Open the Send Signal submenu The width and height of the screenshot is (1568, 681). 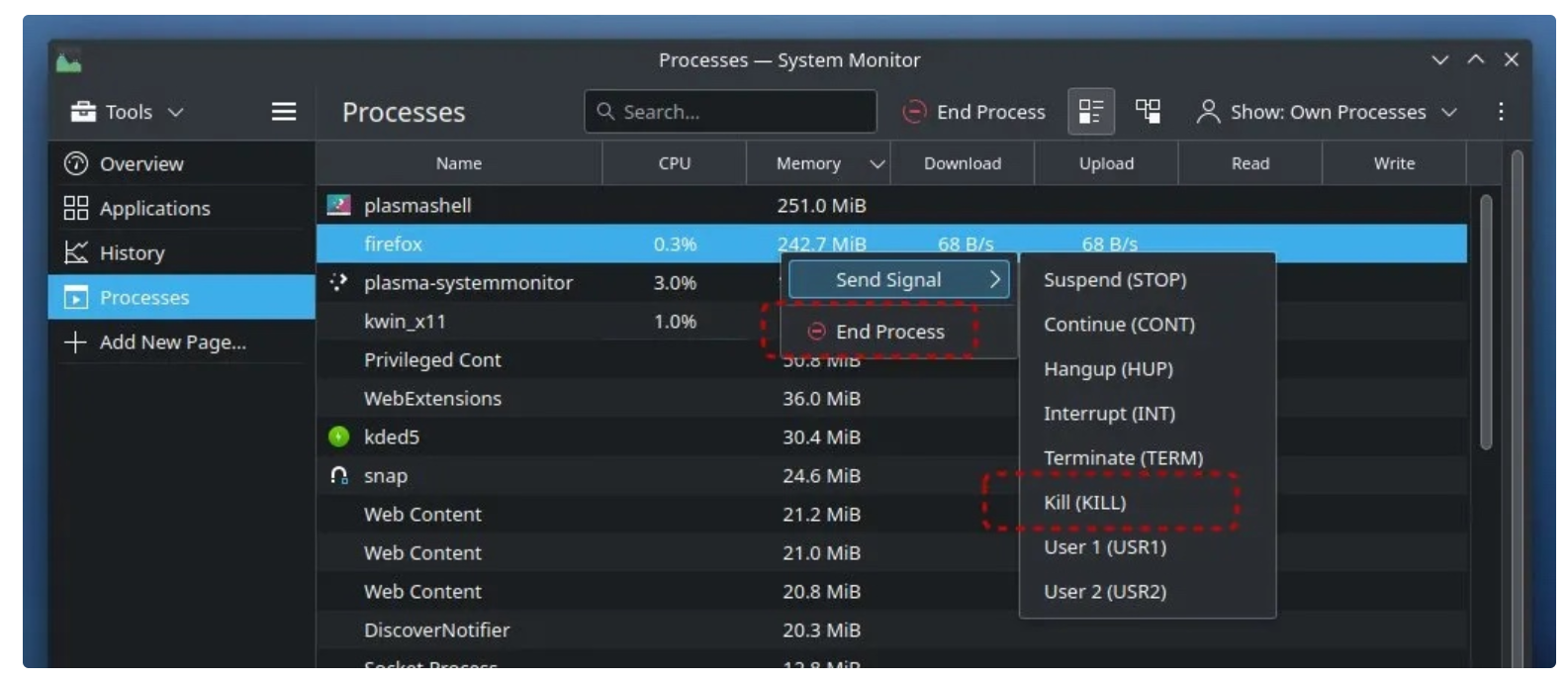(x=898, y=280)
